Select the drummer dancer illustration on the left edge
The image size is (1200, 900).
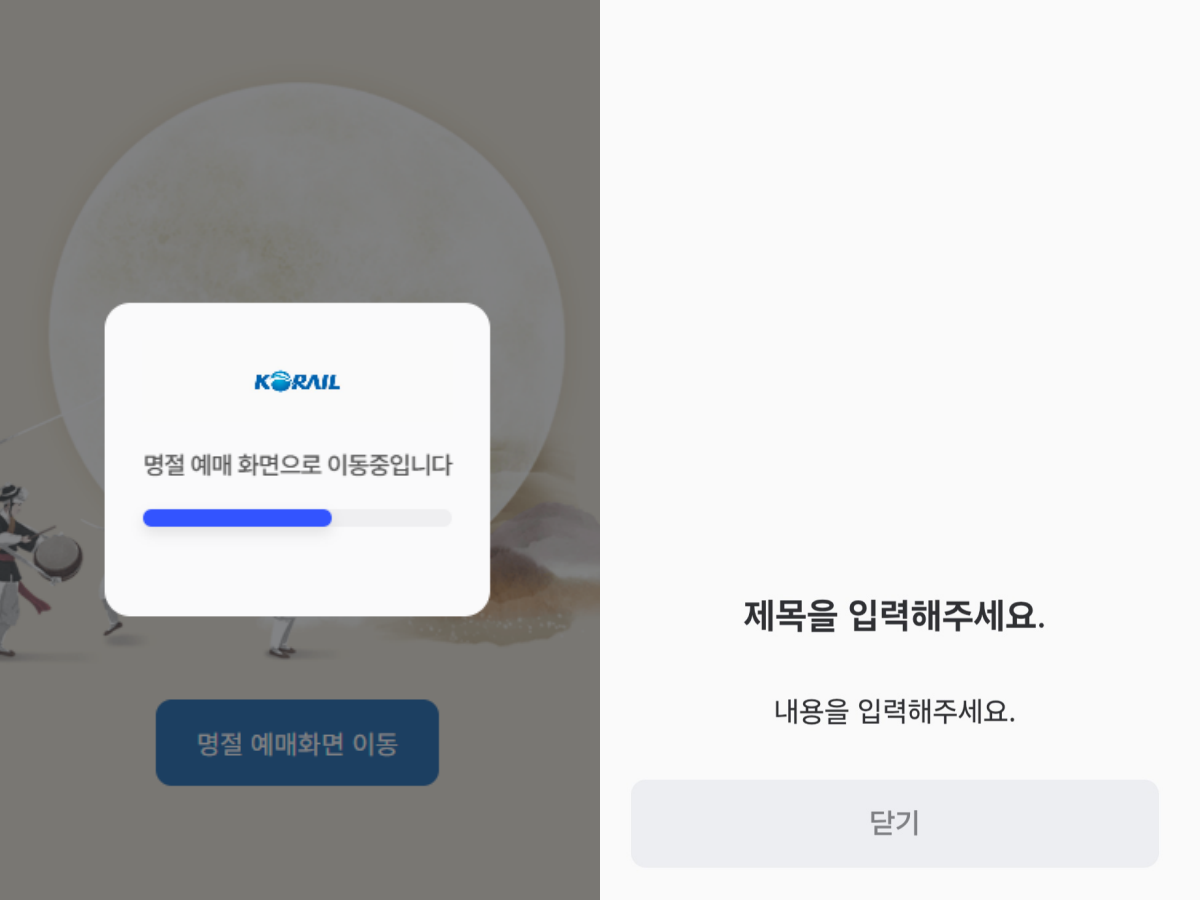click(x=40, y=560)
